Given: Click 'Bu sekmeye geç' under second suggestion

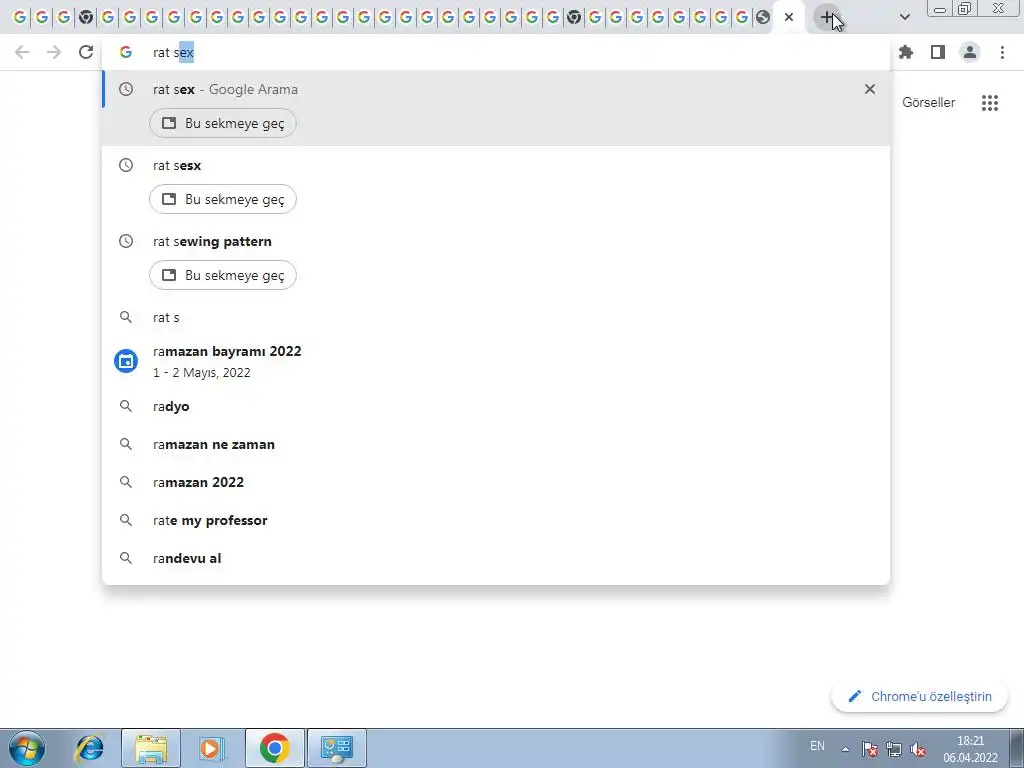Looking at the screenshot, I should [223, 199].
